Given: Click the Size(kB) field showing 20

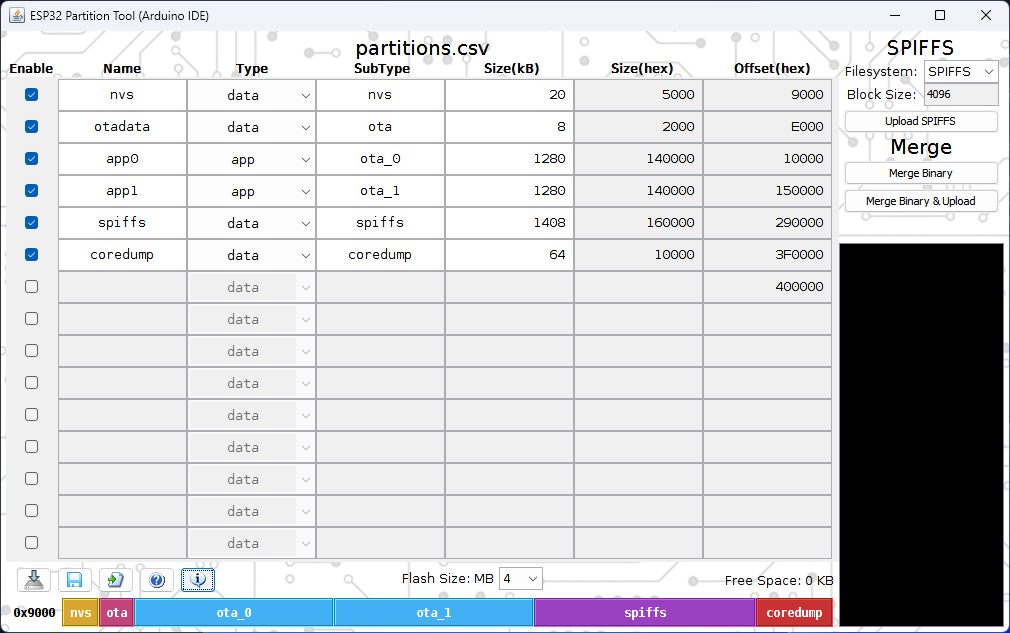Looking at the screenshot, I should click(509, 95).
